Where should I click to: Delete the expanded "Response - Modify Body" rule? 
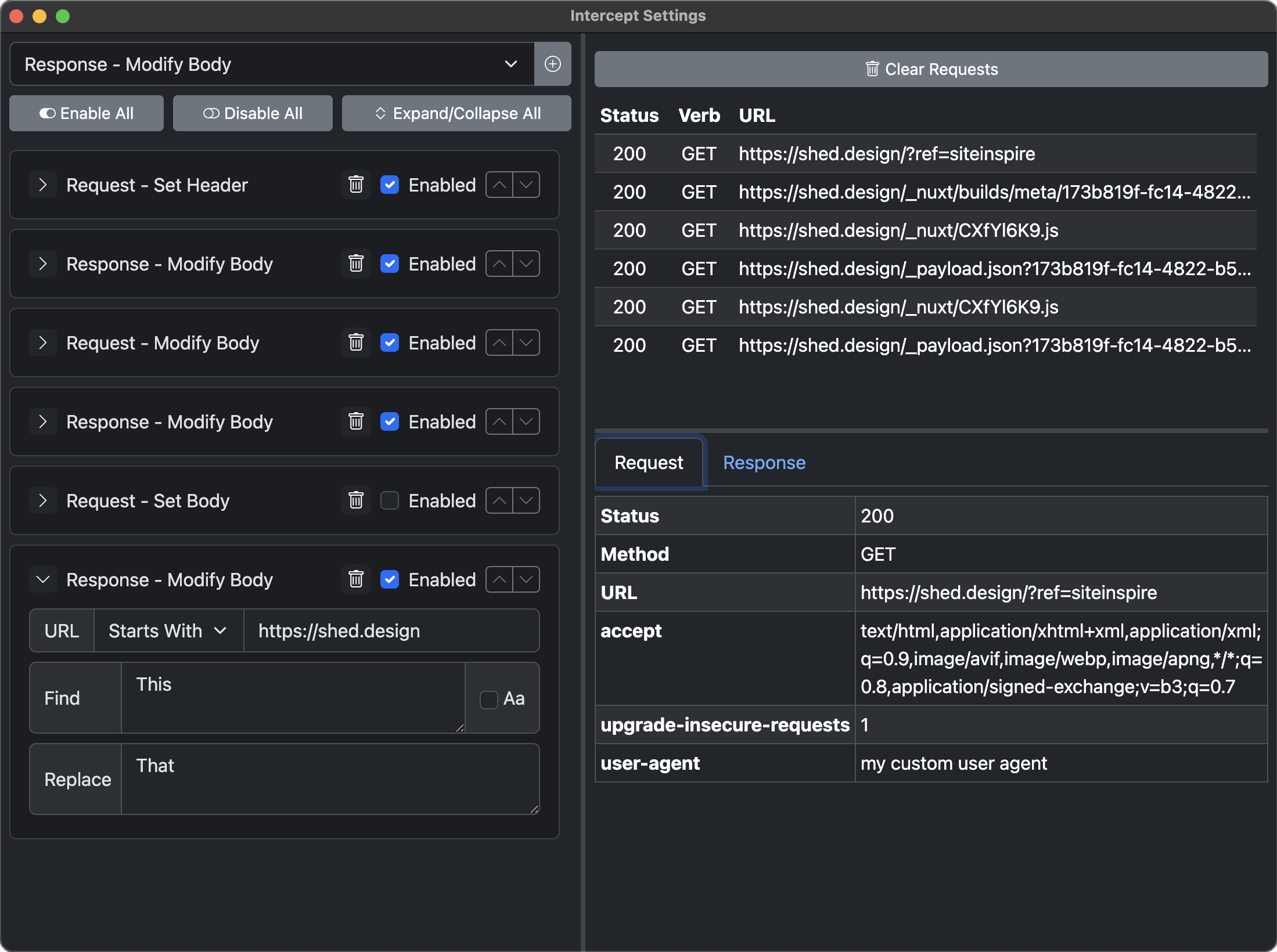pos(355,579)
